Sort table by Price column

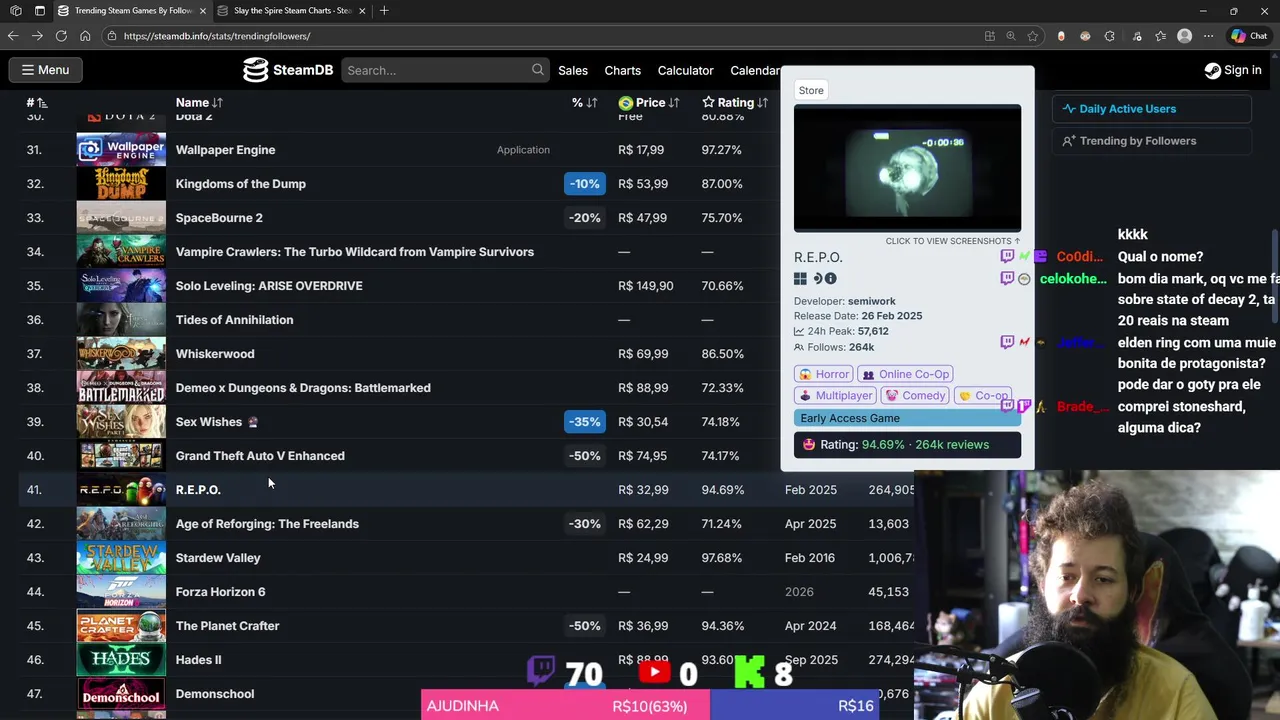point(649,102)
